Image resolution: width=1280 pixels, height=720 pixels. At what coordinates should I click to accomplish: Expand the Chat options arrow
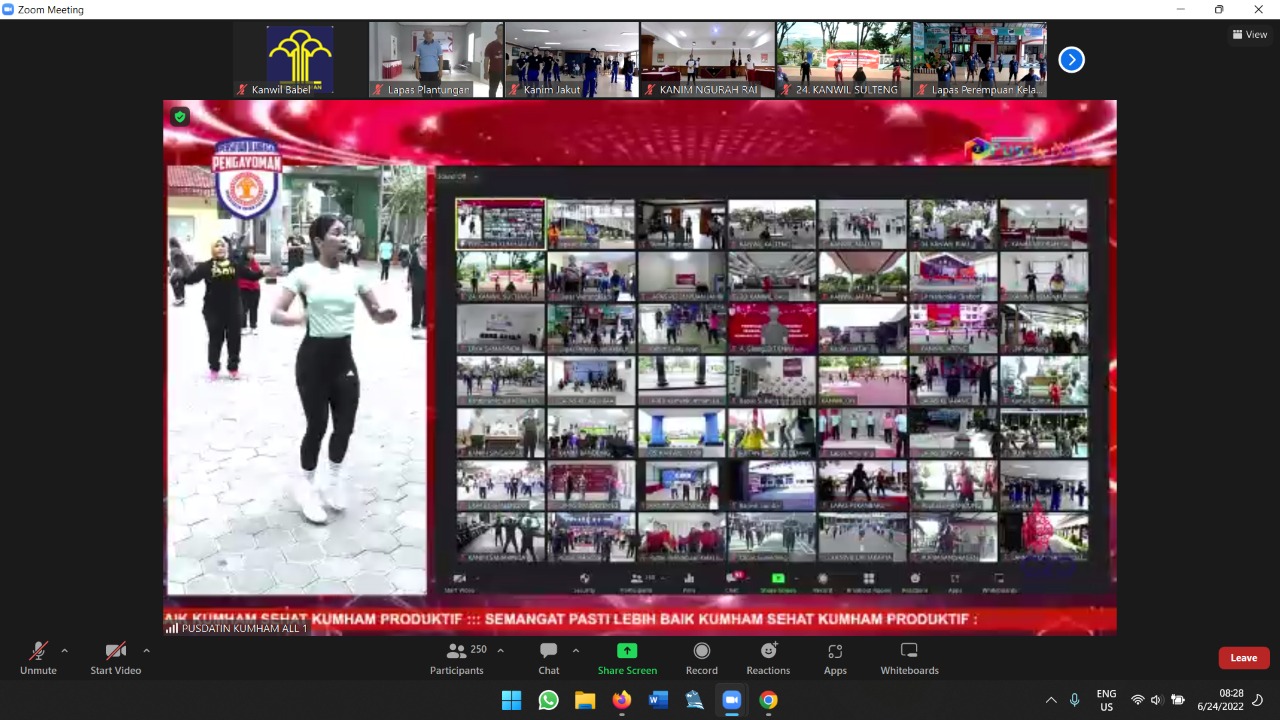(x=575, y=650)
